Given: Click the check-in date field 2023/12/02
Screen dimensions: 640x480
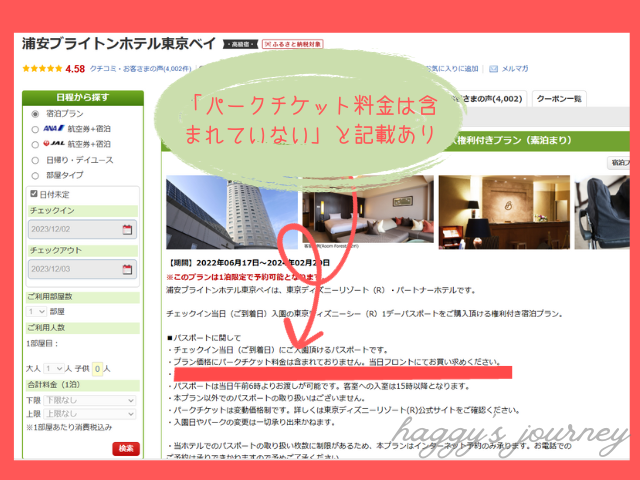Looking at the screenshot, I should 82,229.
